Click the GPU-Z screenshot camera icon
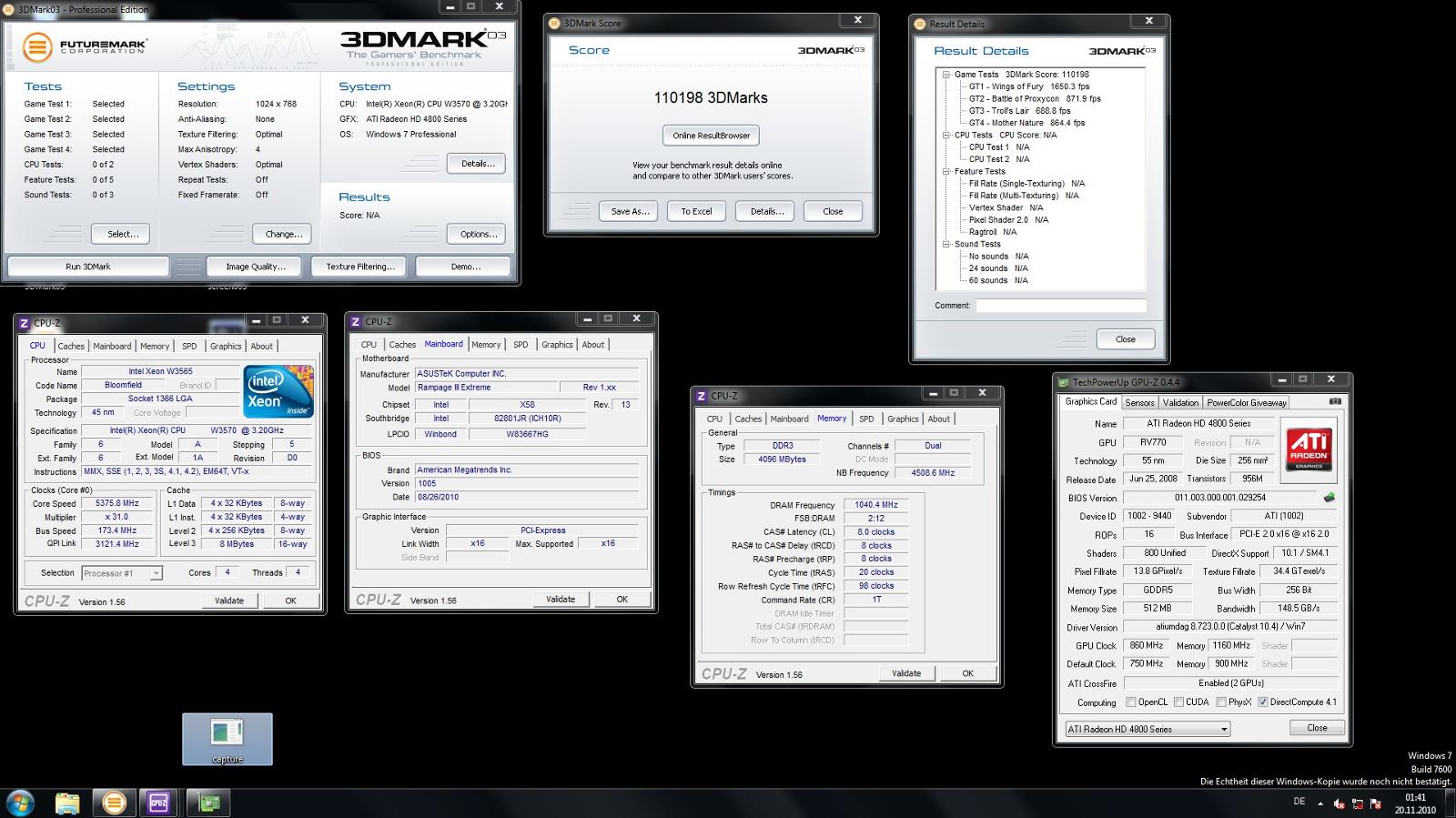Screen dimensions: 1456x818 tap(1335, 401)
